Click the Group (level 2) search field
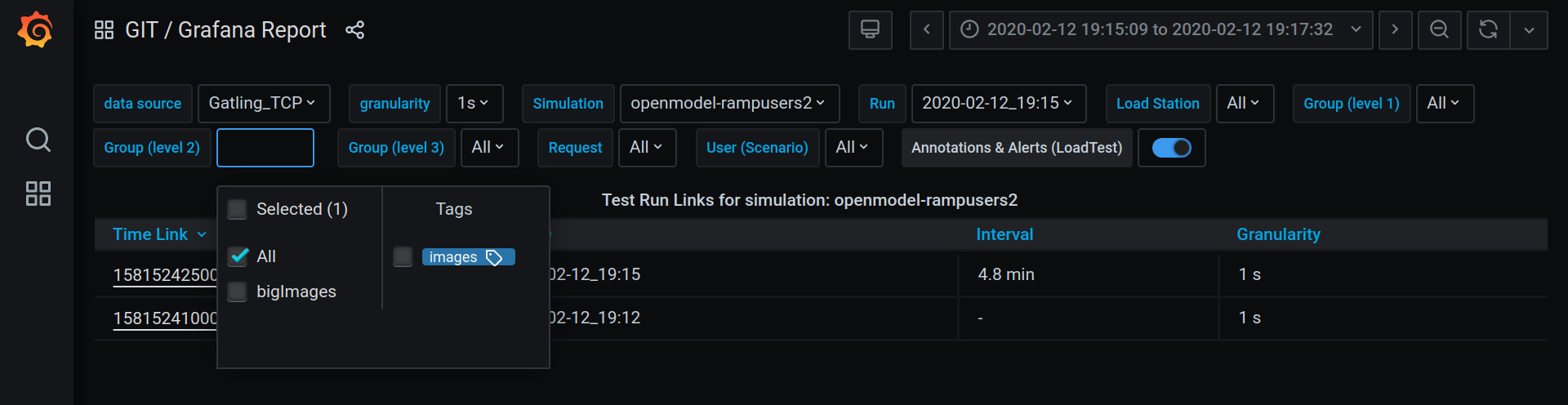This screenshot has width=1568, height=405. (265, 148)
